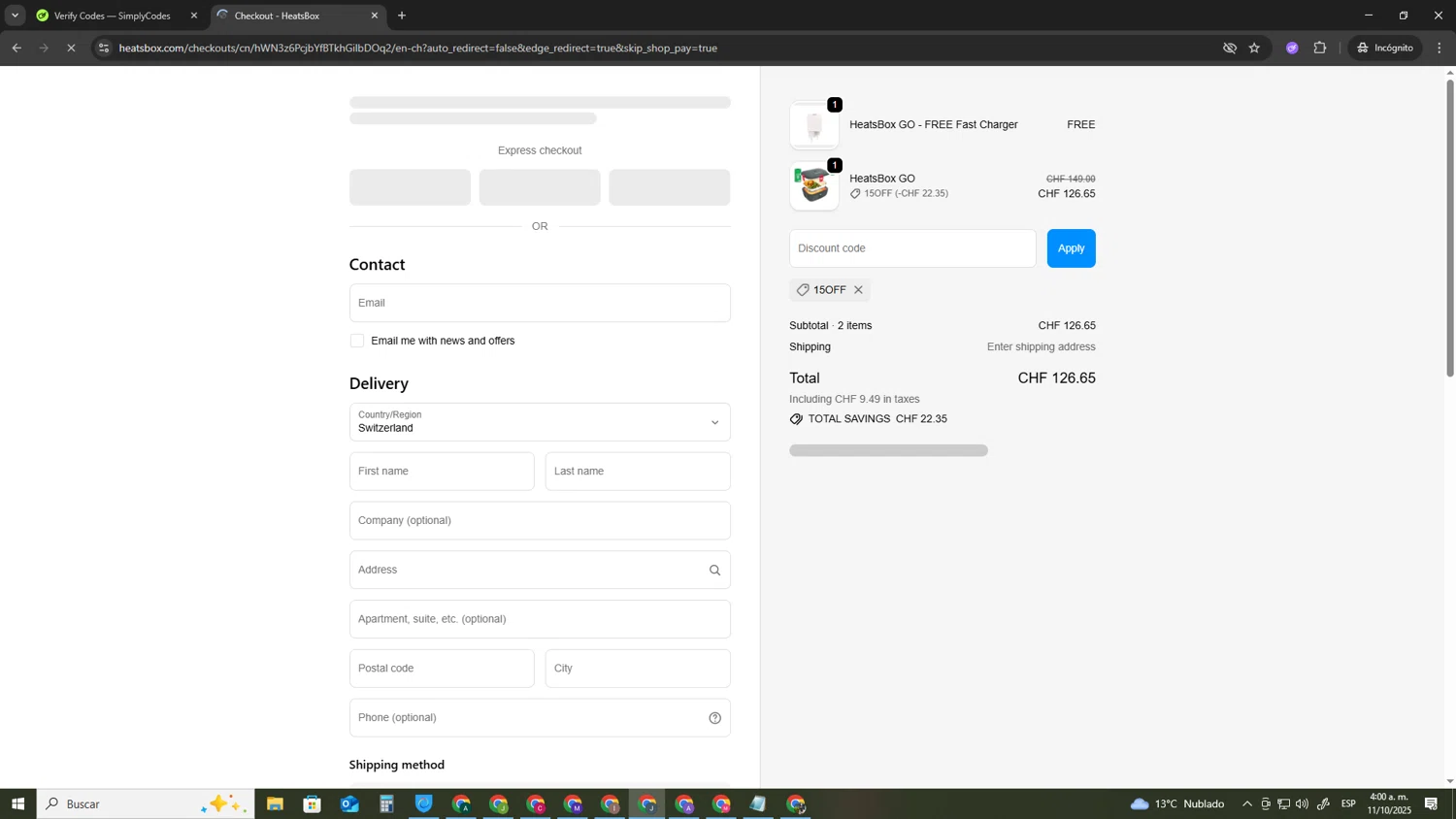Click the Fast Charger product thumbnail

pyautogui.click(x=814, y=125)
